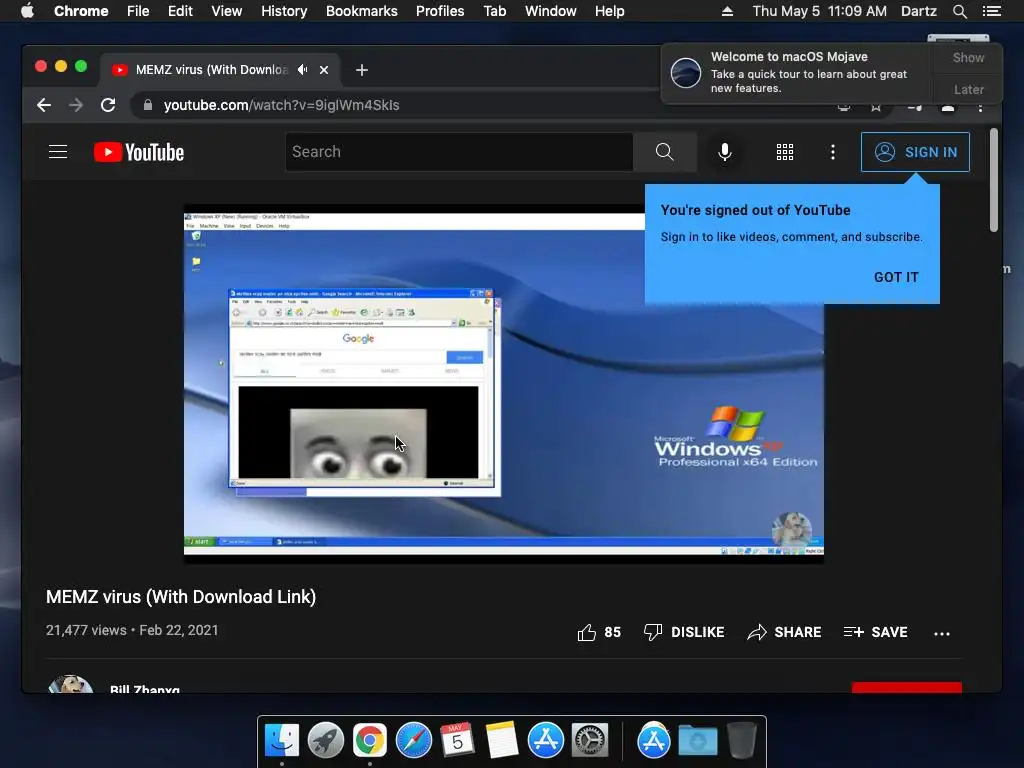Open the History menu

tap(284, 11)
